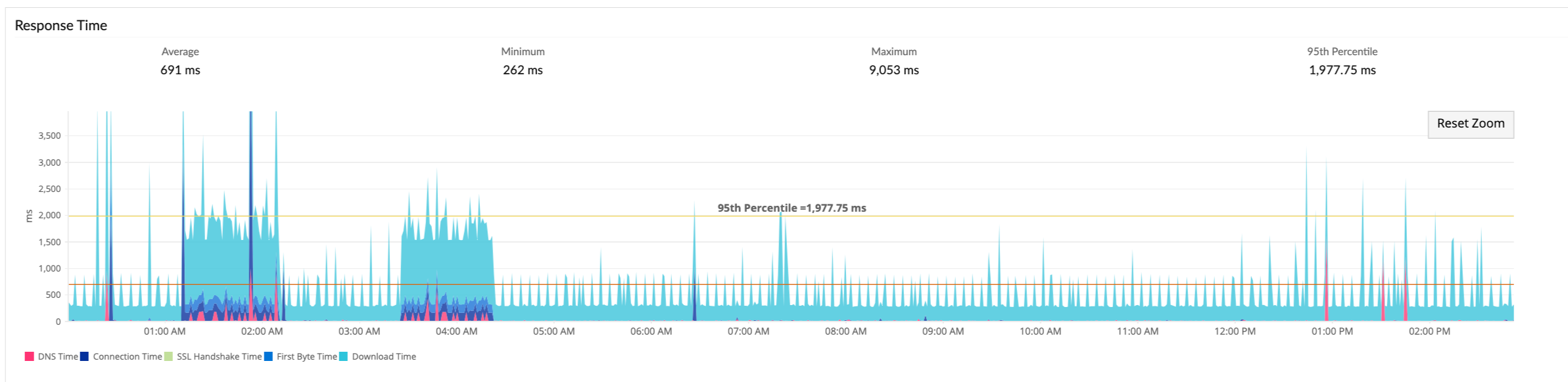This screenshot has width=1568, height=382.
Task: Click the 95th Percentile =1,977.75 ms label
Action: click(792, 207)
